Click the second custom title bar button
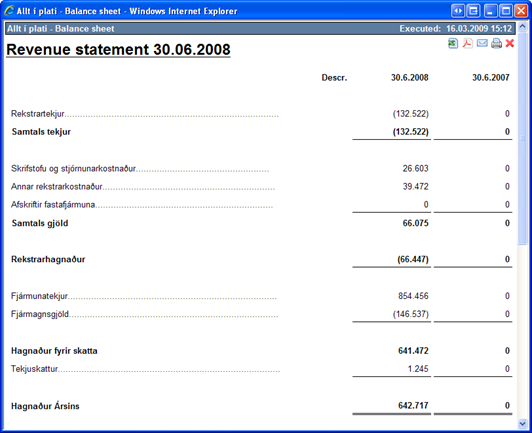This screenshot has width=532, height=433. pos(473,11)
